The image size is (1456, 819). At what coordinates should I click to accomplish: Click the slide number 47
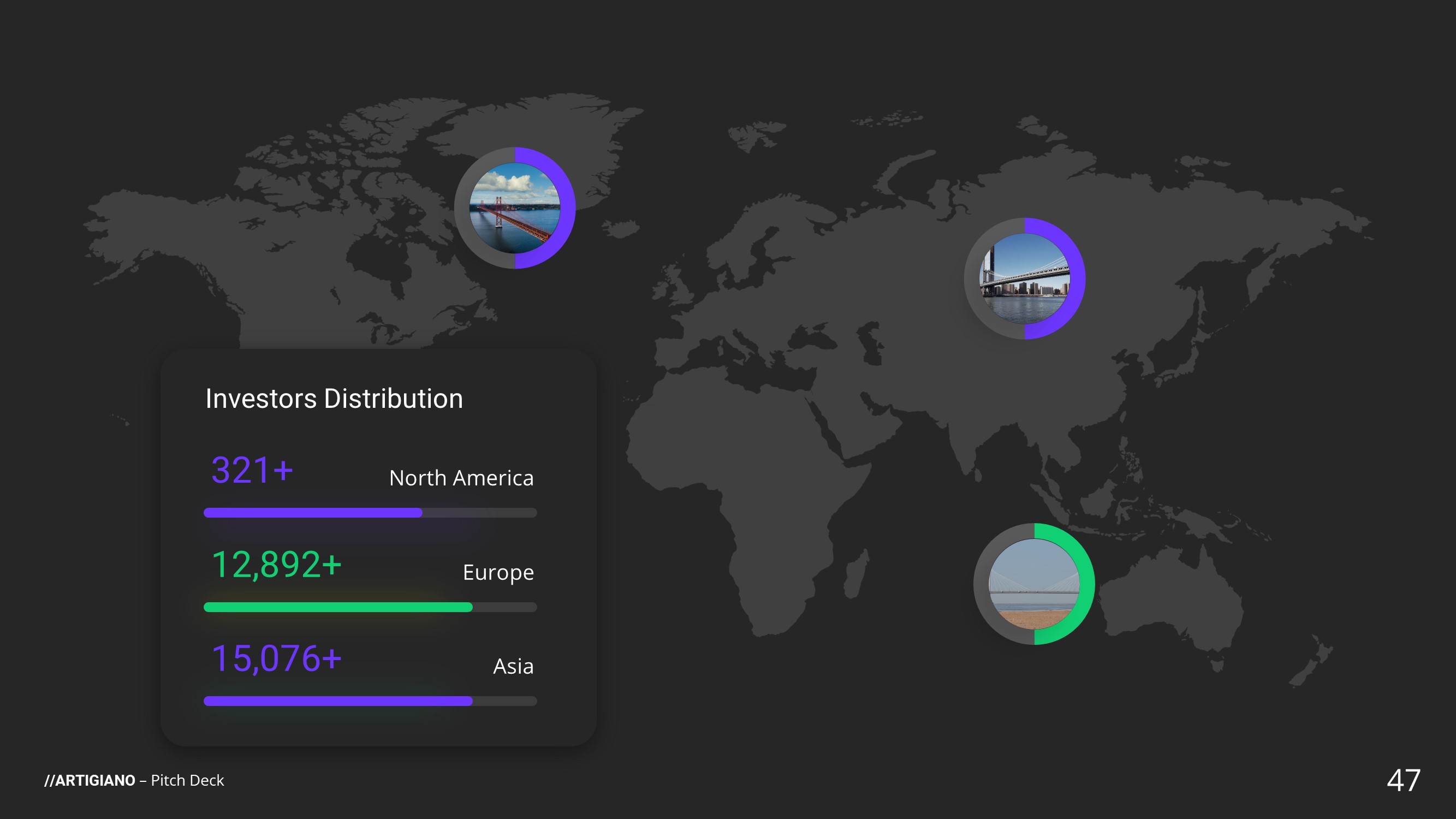click(x=1403, y=781)
